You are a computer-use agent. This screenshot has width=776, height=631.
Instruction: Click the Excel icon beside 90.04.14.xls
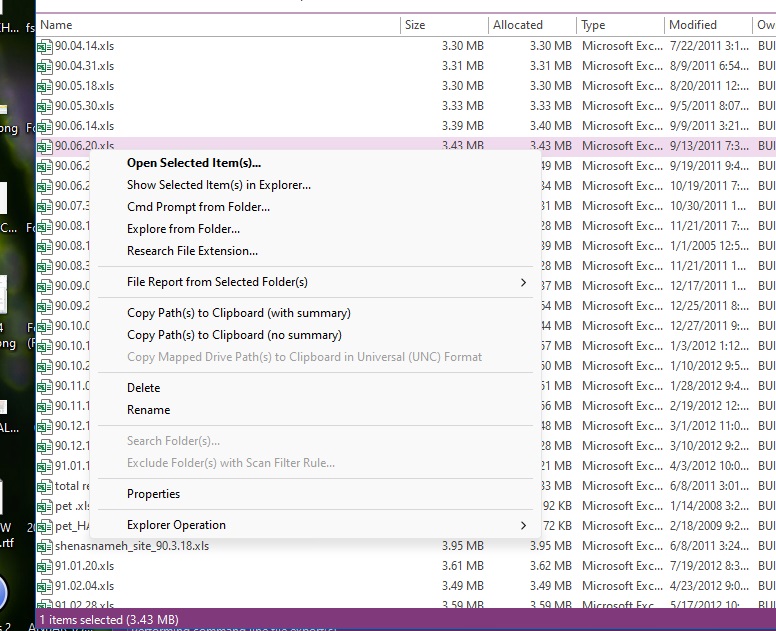click(45, 46)
